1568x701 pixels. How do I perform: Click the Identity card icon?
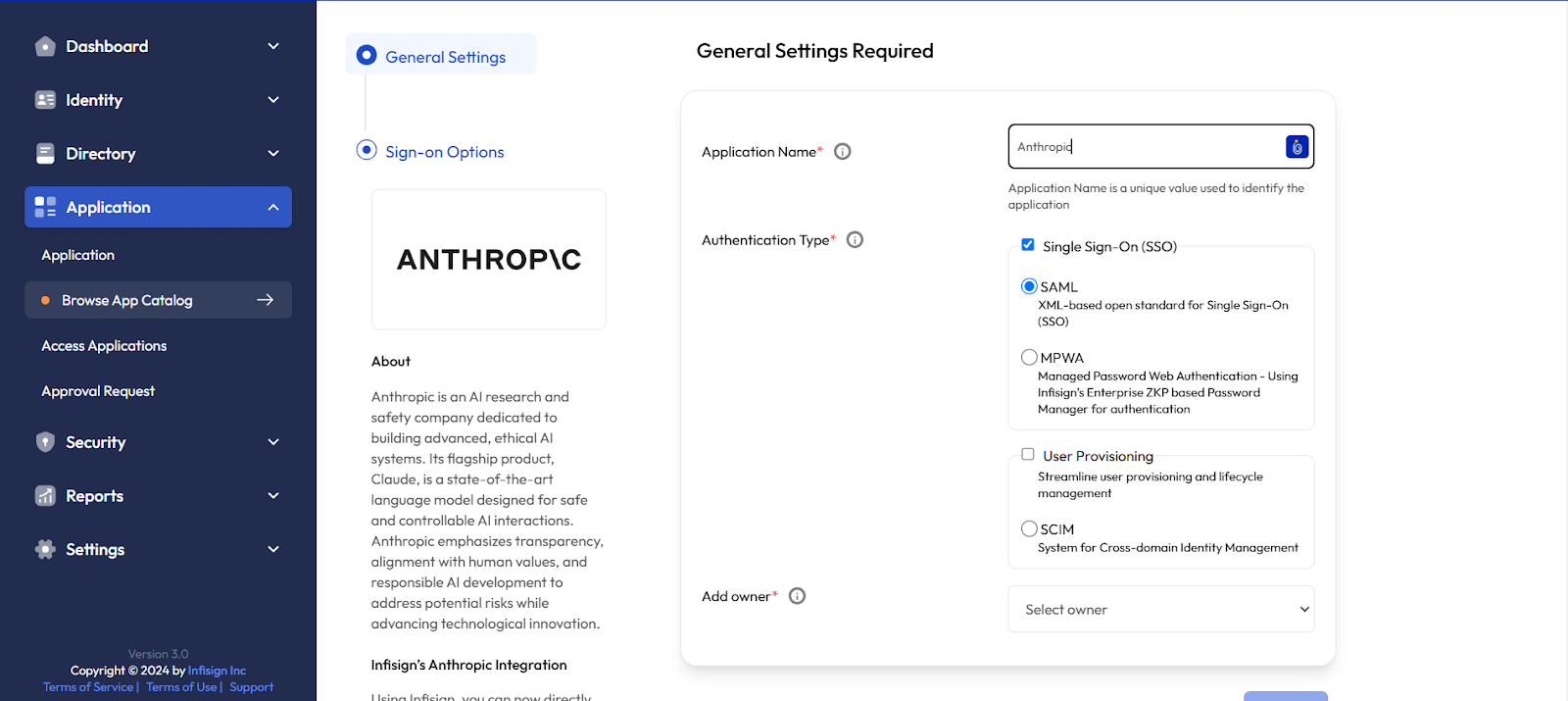click(45, 100)
